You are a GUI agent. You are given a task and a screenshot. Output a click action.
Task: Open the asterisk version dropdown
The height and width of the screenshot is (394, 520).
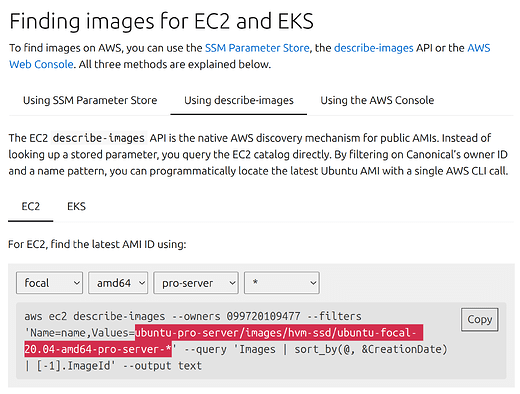[x=282, y=283]
